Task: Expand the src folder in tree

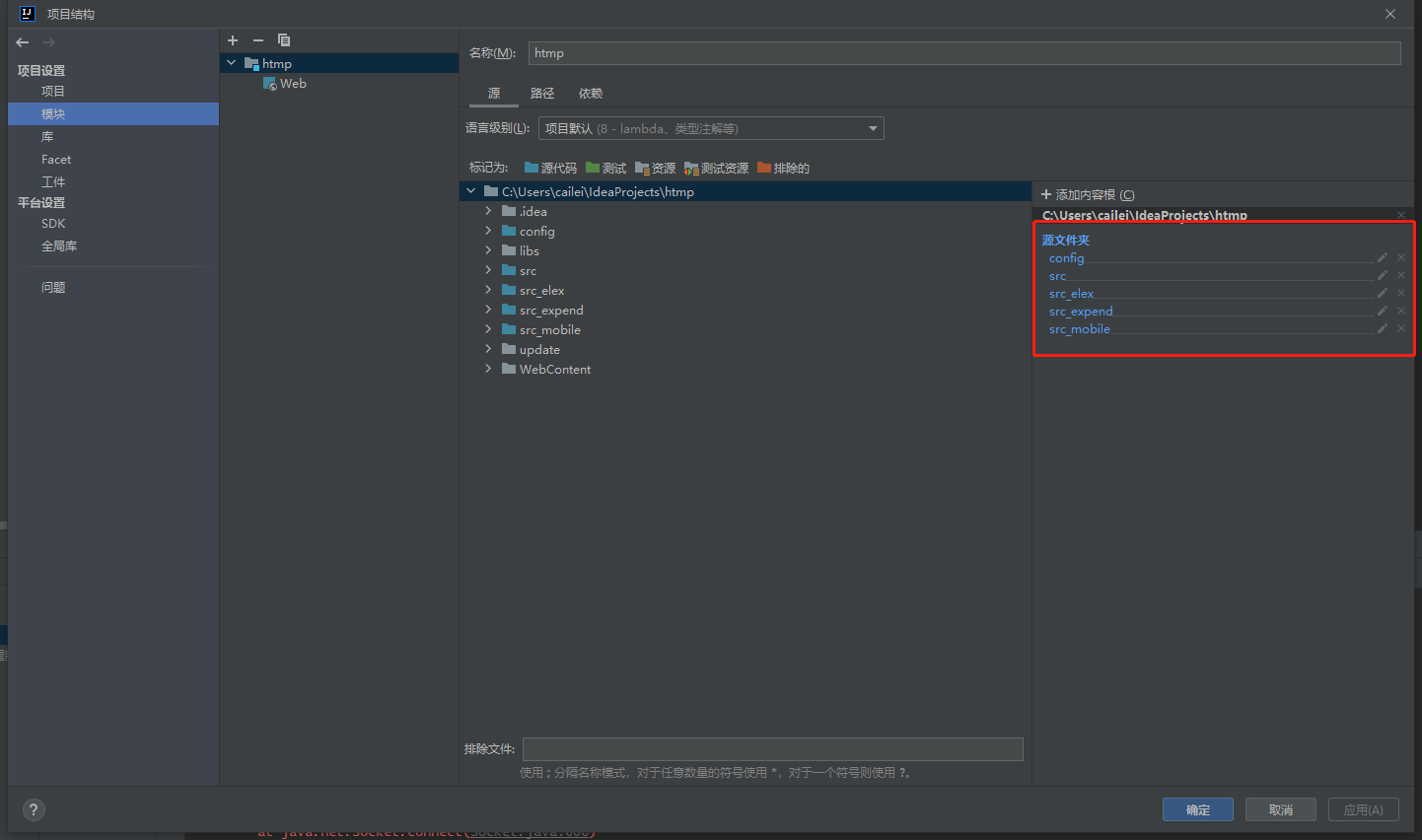Action: point(488,270)
